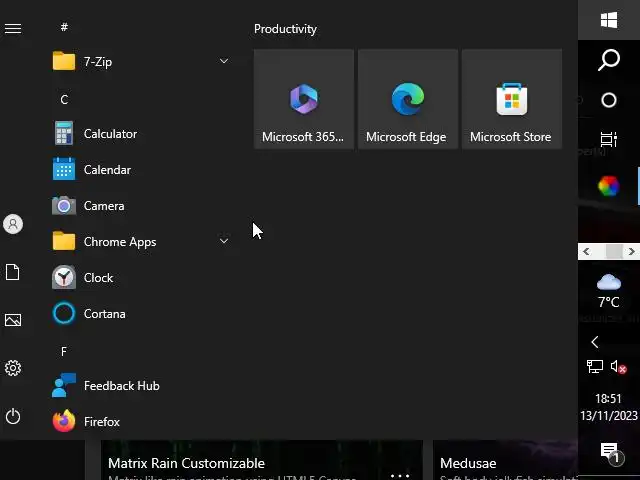This screenshot has width=640, height=480.
Task: Open Matrix Rain card more options dots
Action: pos(400,476)
